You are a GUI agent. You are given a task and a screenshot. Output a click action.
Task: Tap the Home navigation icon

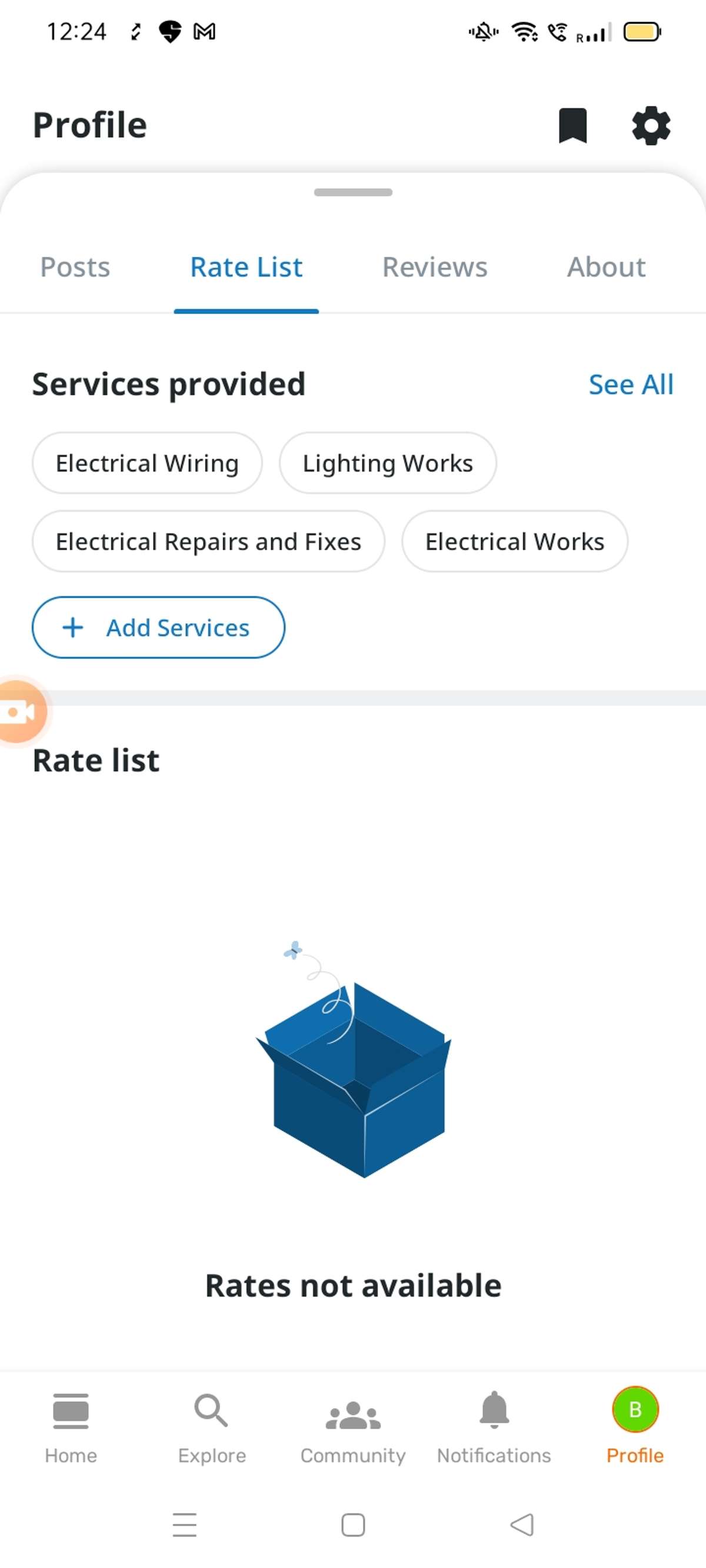71,1411
